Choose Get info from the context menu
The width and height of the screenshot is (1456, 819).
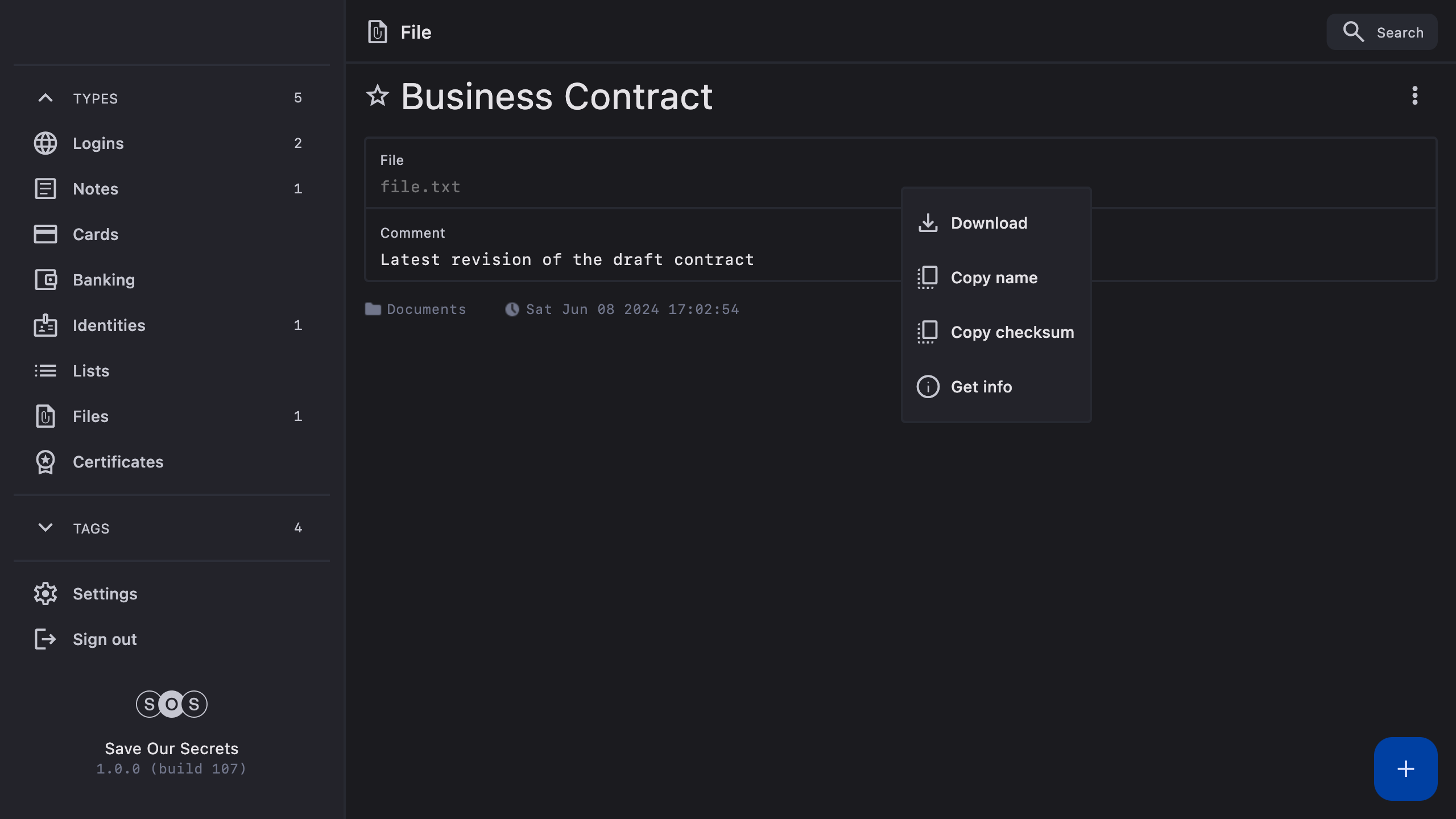tap(981, 387)
